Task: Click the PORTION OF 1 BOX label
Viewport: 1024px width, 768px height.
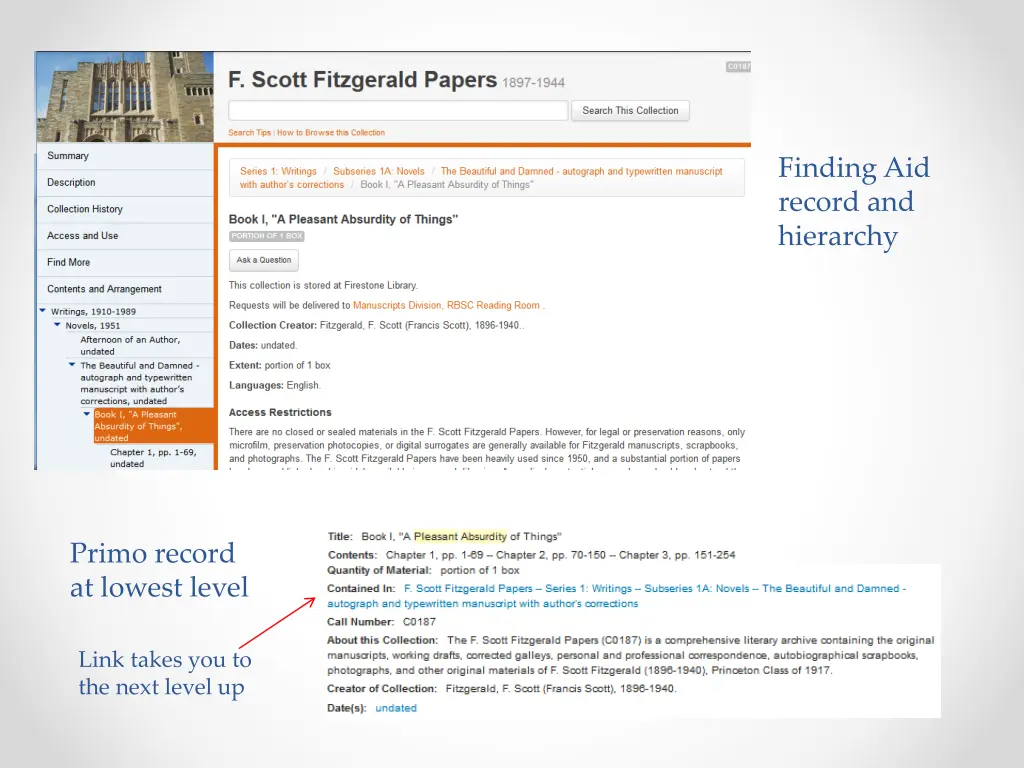Action: click(266, 236)
